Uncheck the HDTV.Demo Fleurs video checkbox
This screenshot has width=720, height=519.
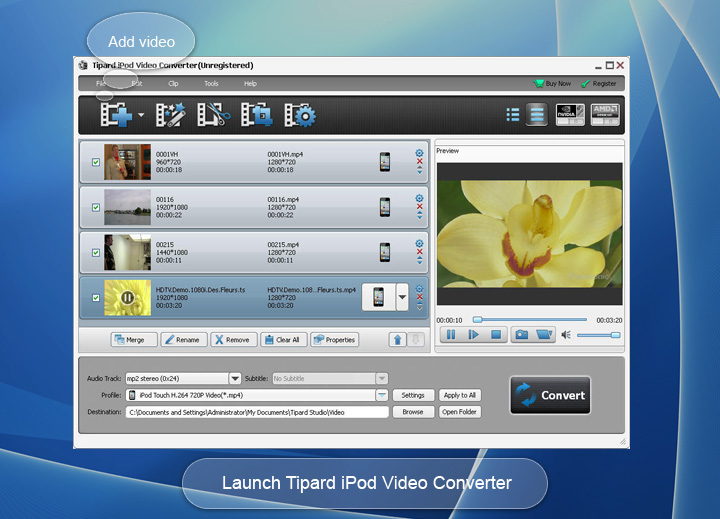pos(96,298)
